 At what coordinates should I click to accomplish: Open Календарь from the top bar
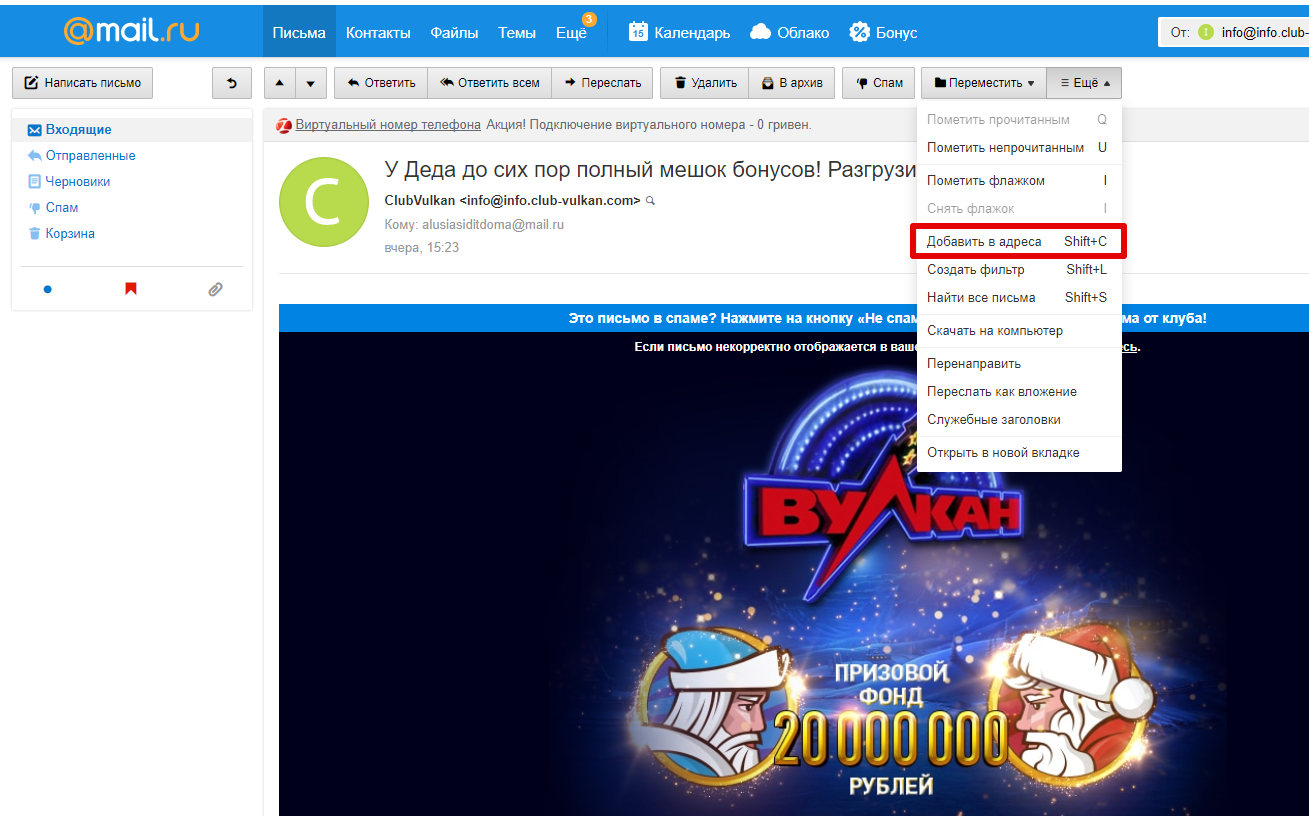(x=680, y=32)
